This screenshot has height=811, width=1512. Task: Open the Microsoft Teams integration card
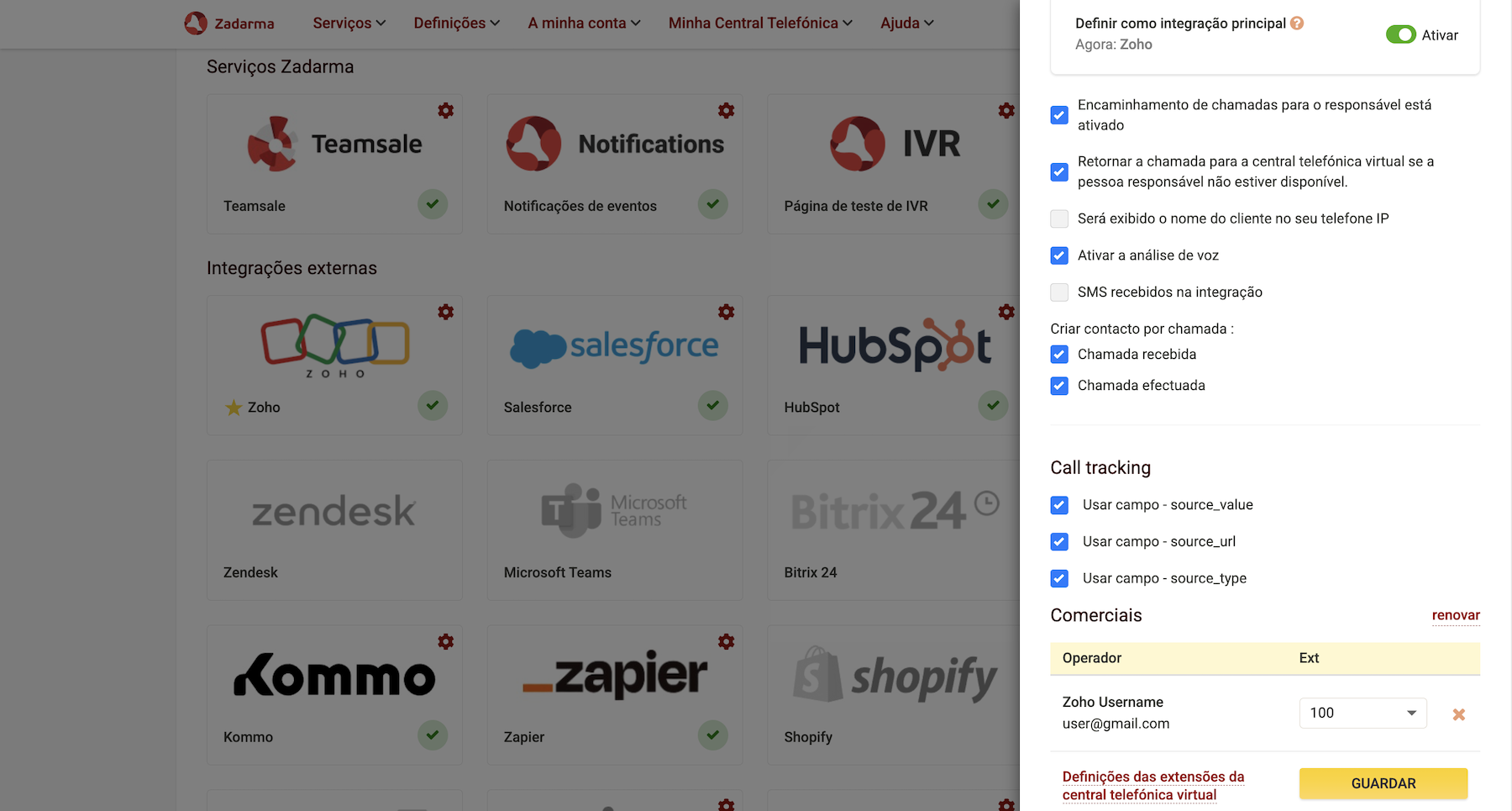click(x=615, y=530)
